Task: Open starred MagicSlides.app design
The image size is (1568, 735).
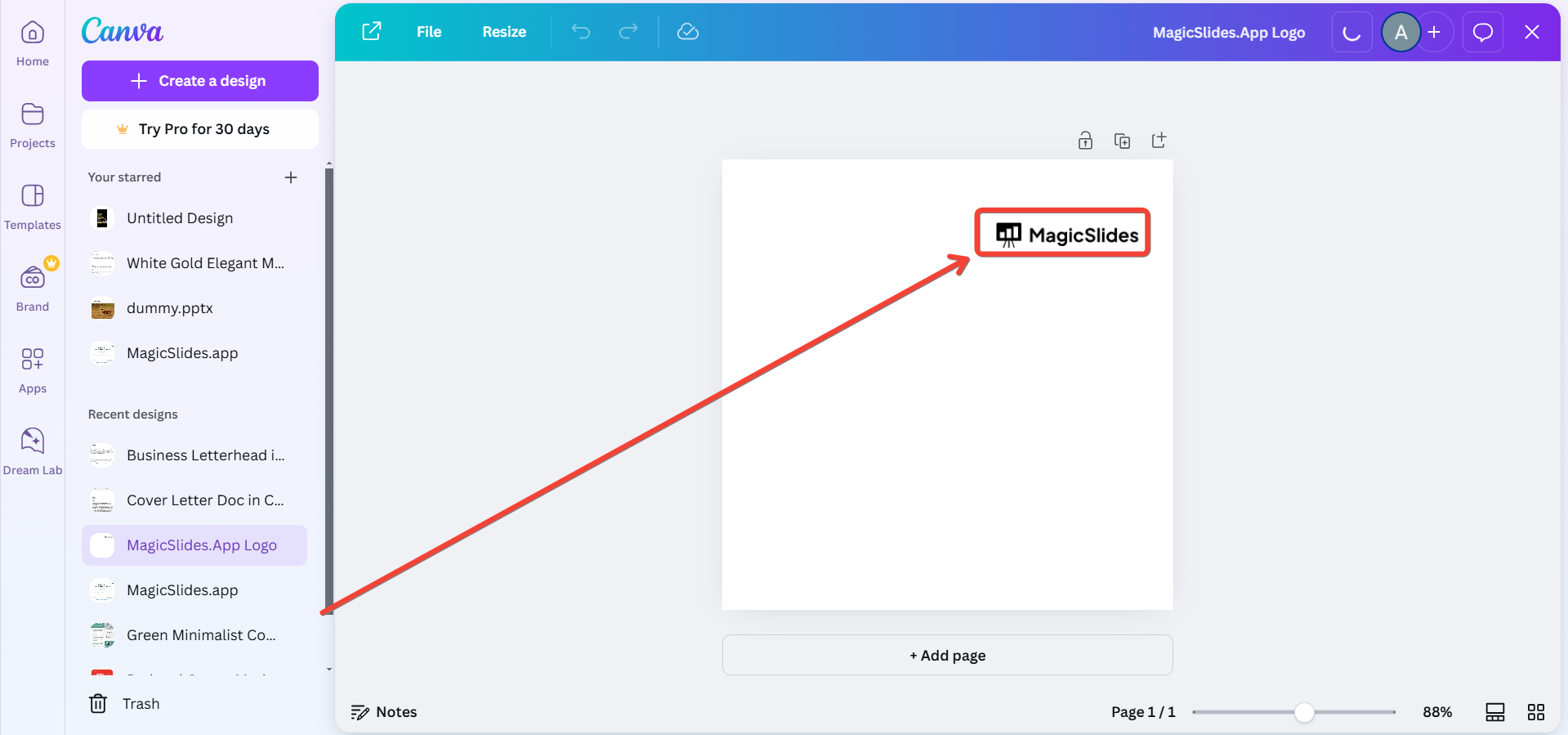Action: tap(194, 353)
